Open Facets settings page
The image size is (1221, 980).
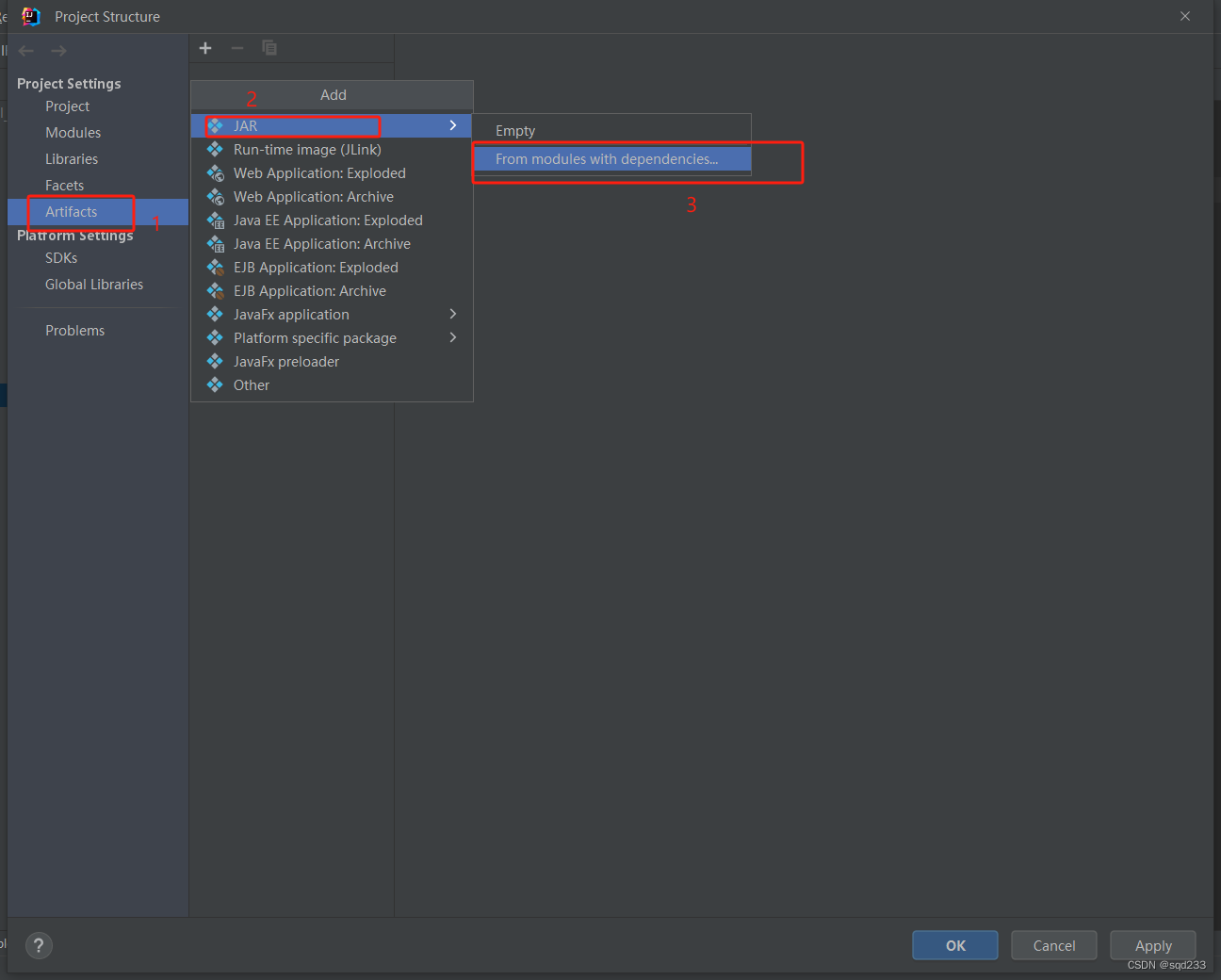[98, 186]
